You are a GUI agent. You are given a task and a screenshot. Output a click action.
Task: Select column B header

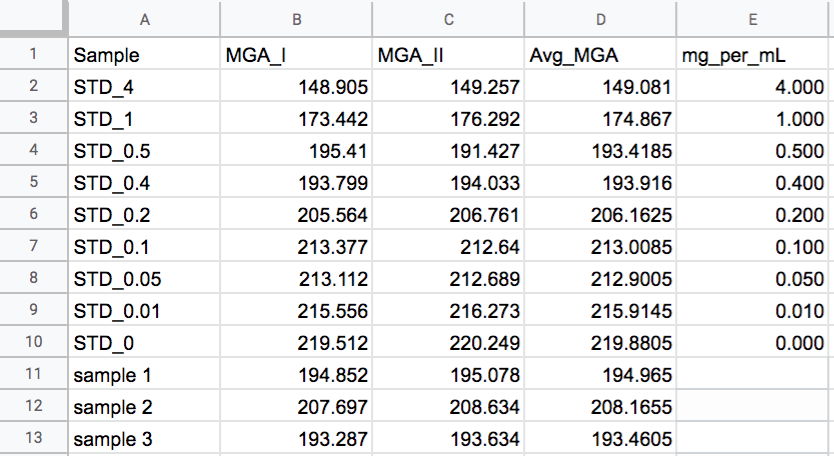click(x=298, y=19)
